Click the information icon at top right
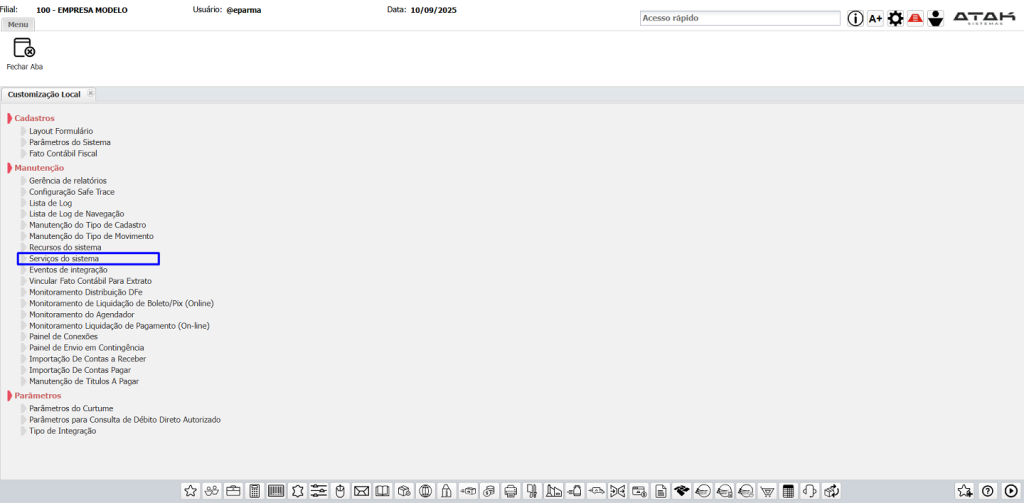1024x503 pixels. click(x=855, y=18)
